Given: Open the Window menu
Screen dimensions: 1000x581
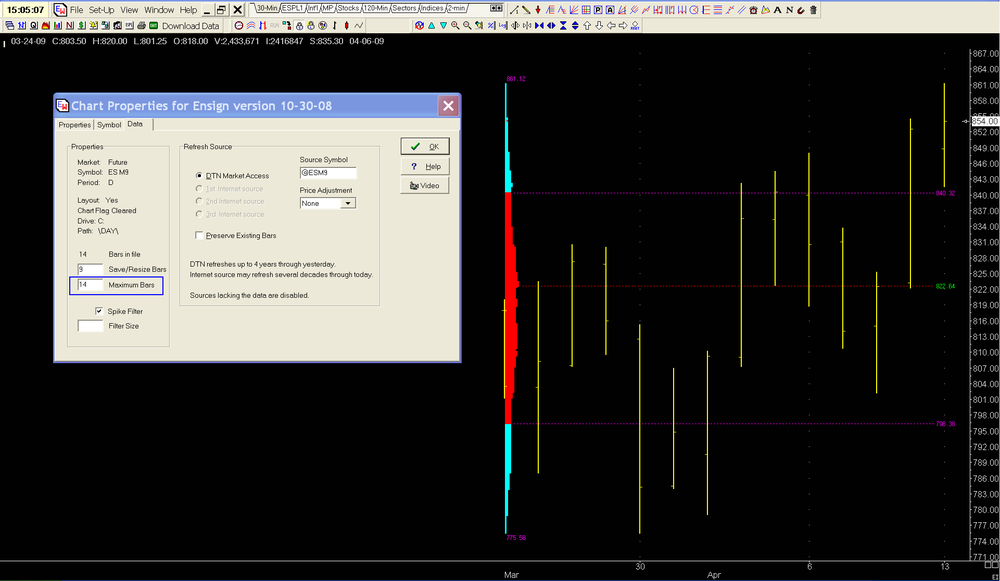Looking at the screenshot, I should pos(159,10).
